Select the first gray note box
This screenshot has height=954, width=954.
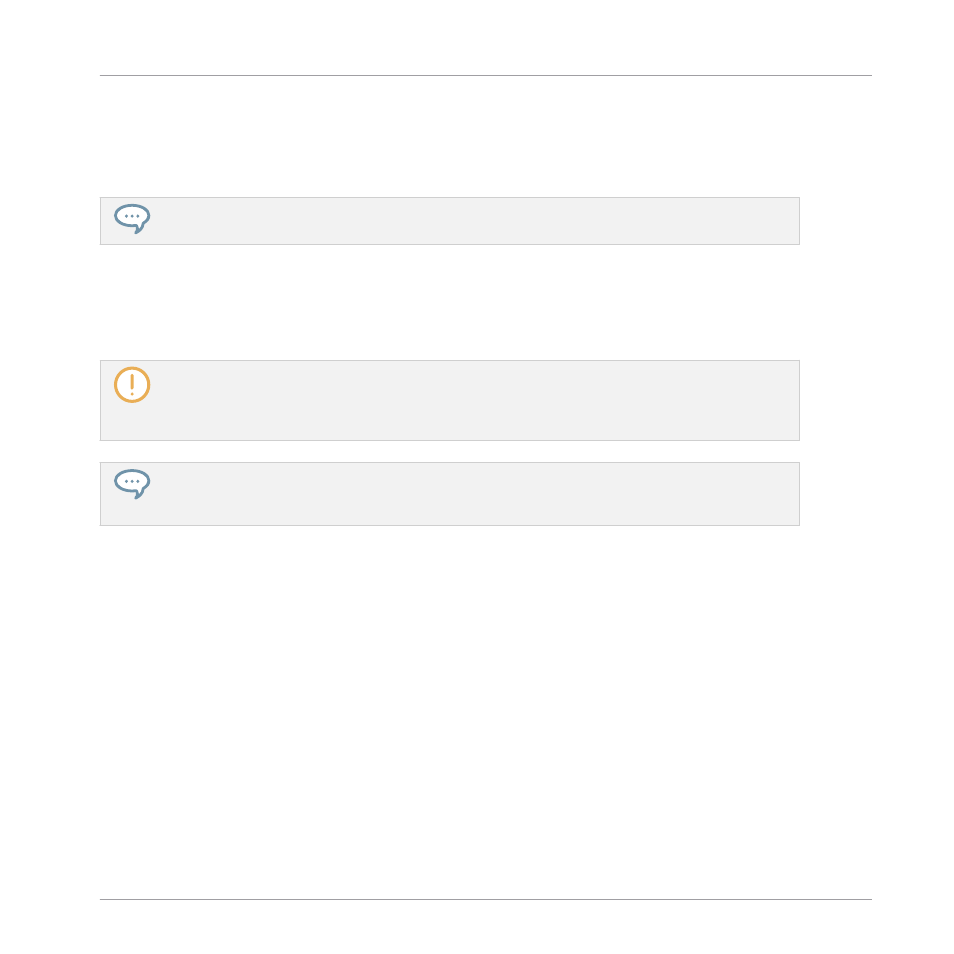[450, 221]
